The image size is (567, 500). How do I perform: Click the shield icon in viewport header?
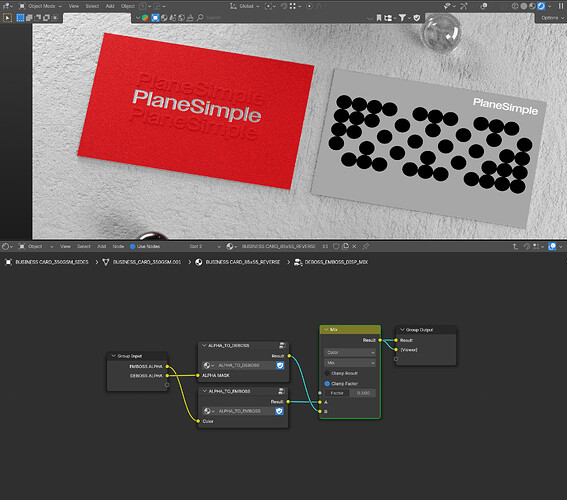coord(417,17)
